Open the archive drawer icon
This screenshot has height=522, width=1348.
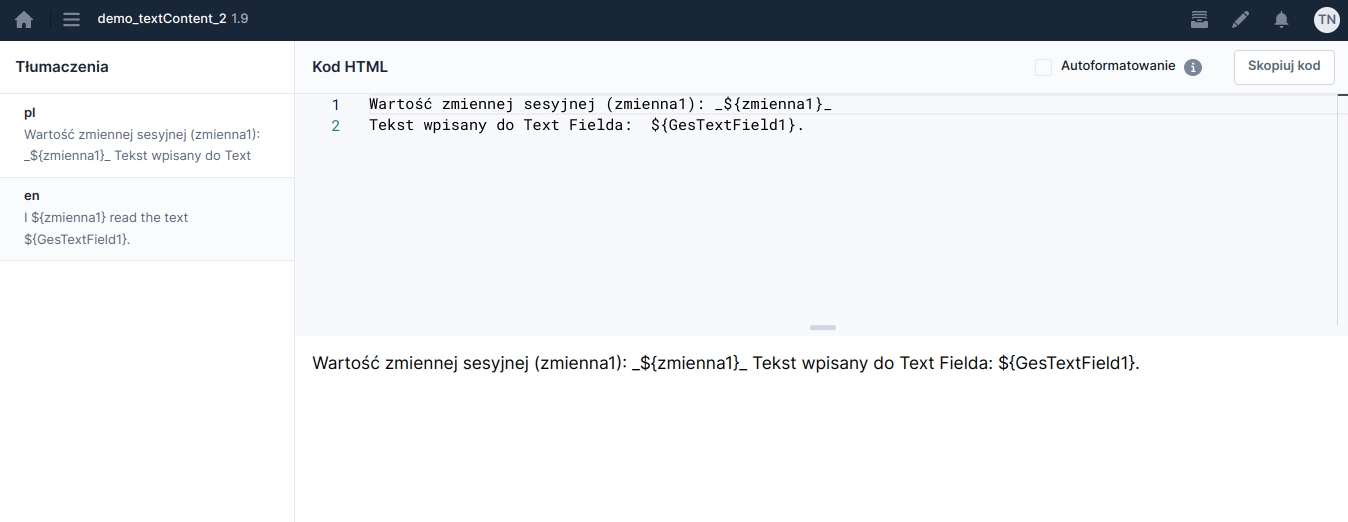[x=1199, y=19]
